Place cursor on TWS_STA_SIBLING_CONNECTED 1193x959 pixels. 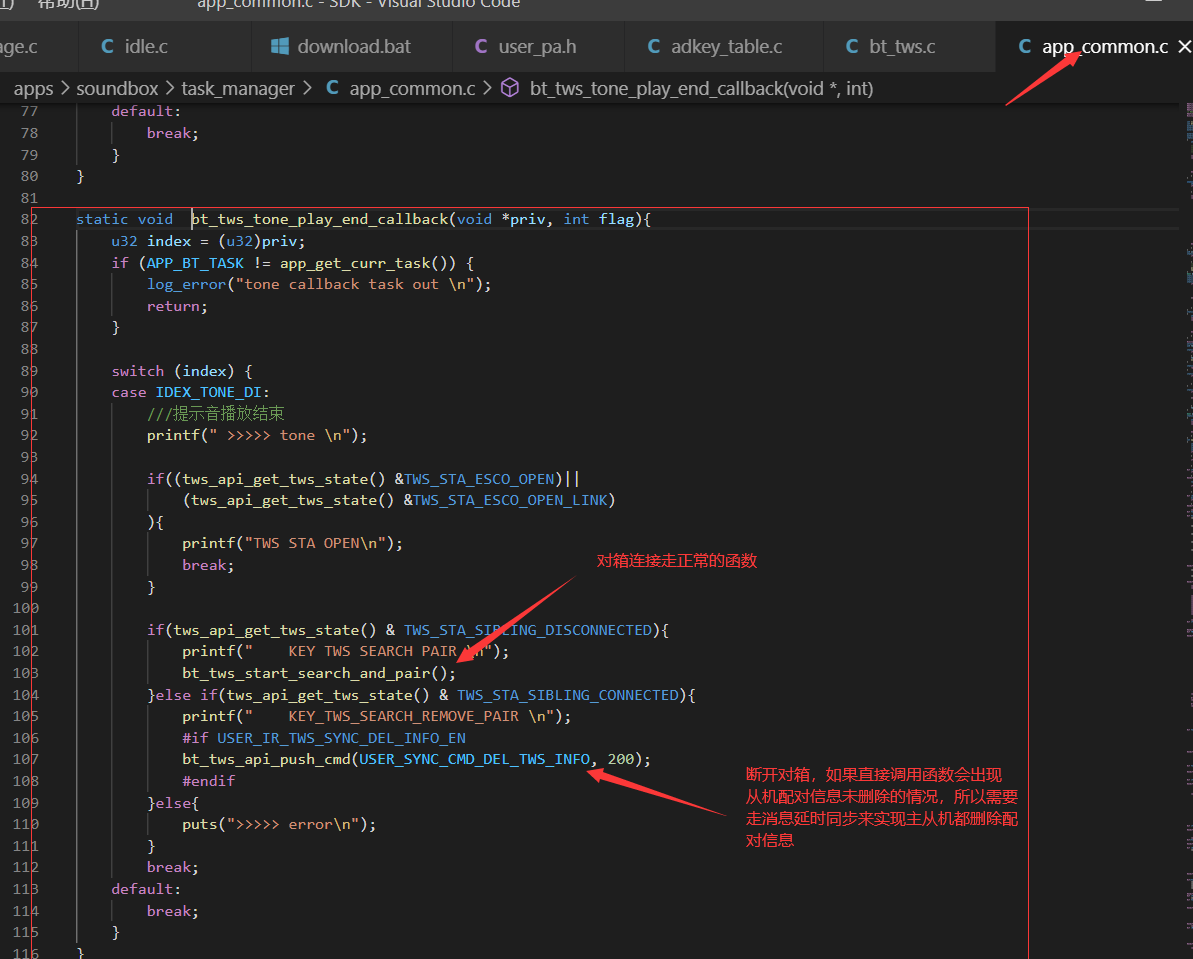click(x=568, y=695)
